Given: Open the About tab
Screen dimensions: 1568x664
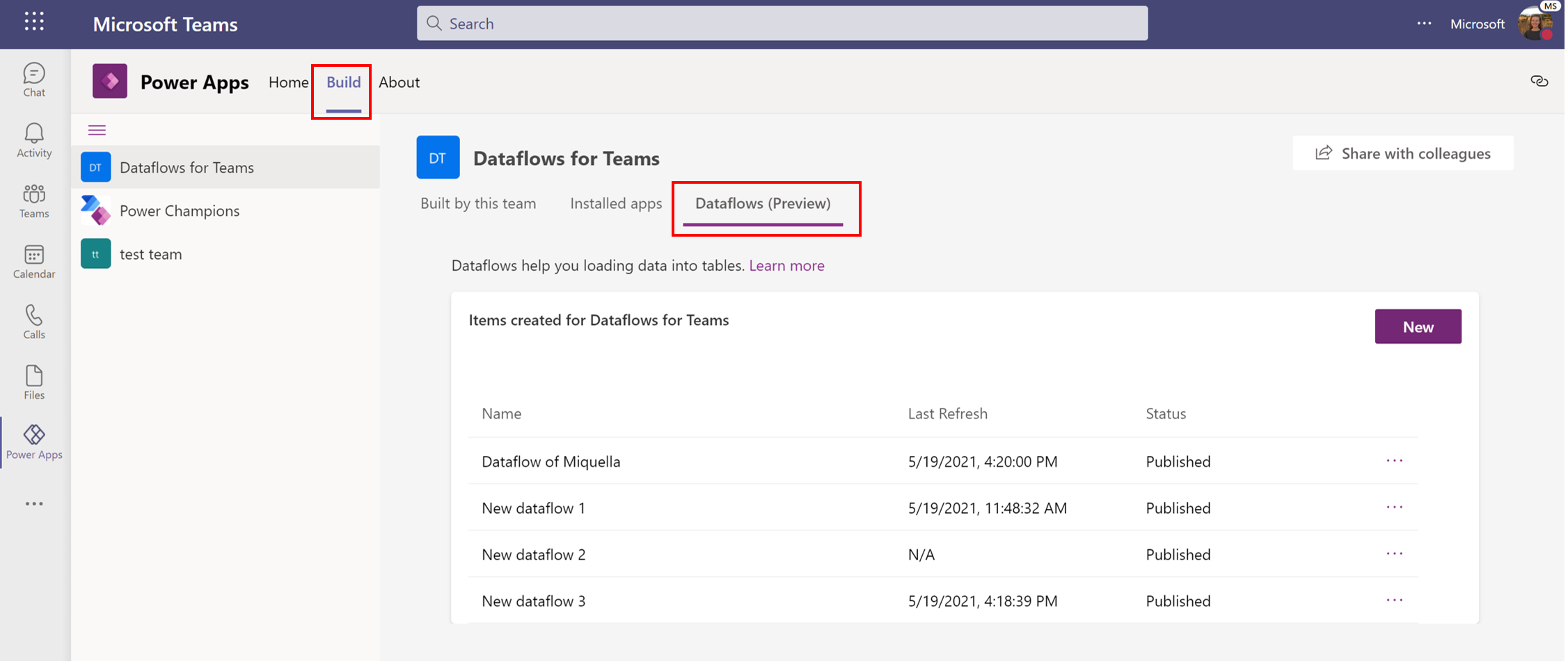Looking at the screenshot, I should tap(399, 81).
